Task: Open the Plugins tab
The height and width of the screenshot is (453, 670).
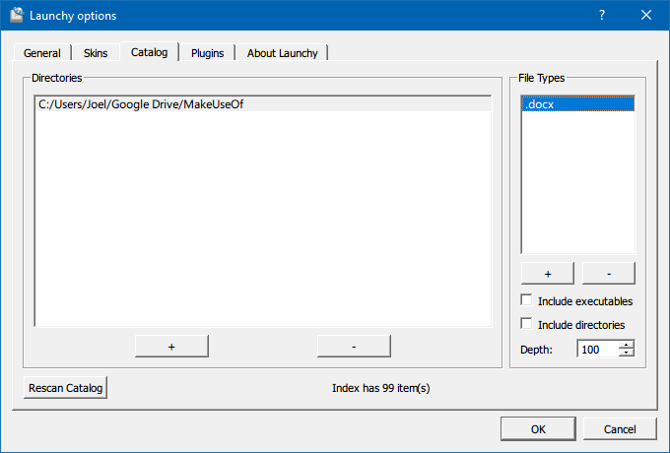Action: [207, 53]
